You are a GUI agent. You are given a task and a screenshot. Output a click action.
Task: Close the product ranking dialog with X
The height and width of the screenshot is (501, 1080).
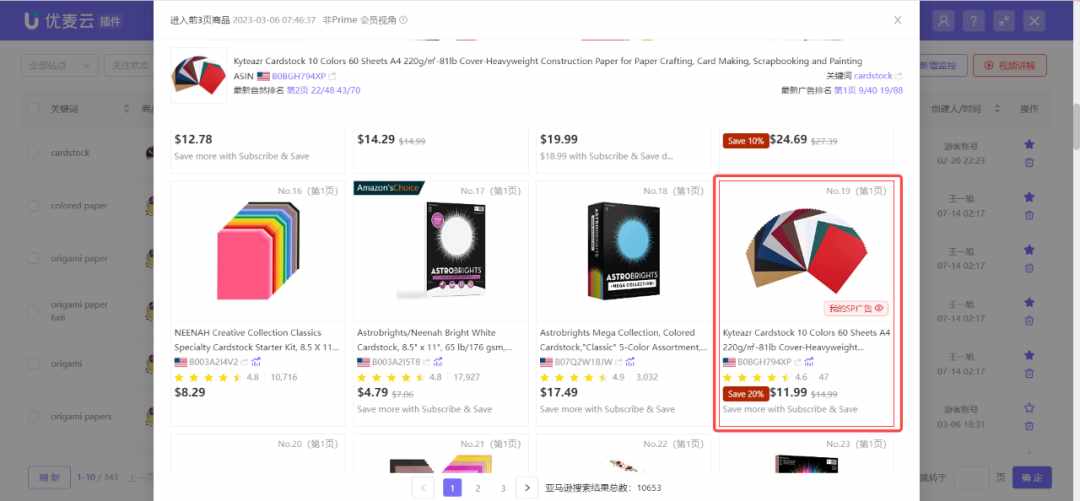click(x=897, y=20)
